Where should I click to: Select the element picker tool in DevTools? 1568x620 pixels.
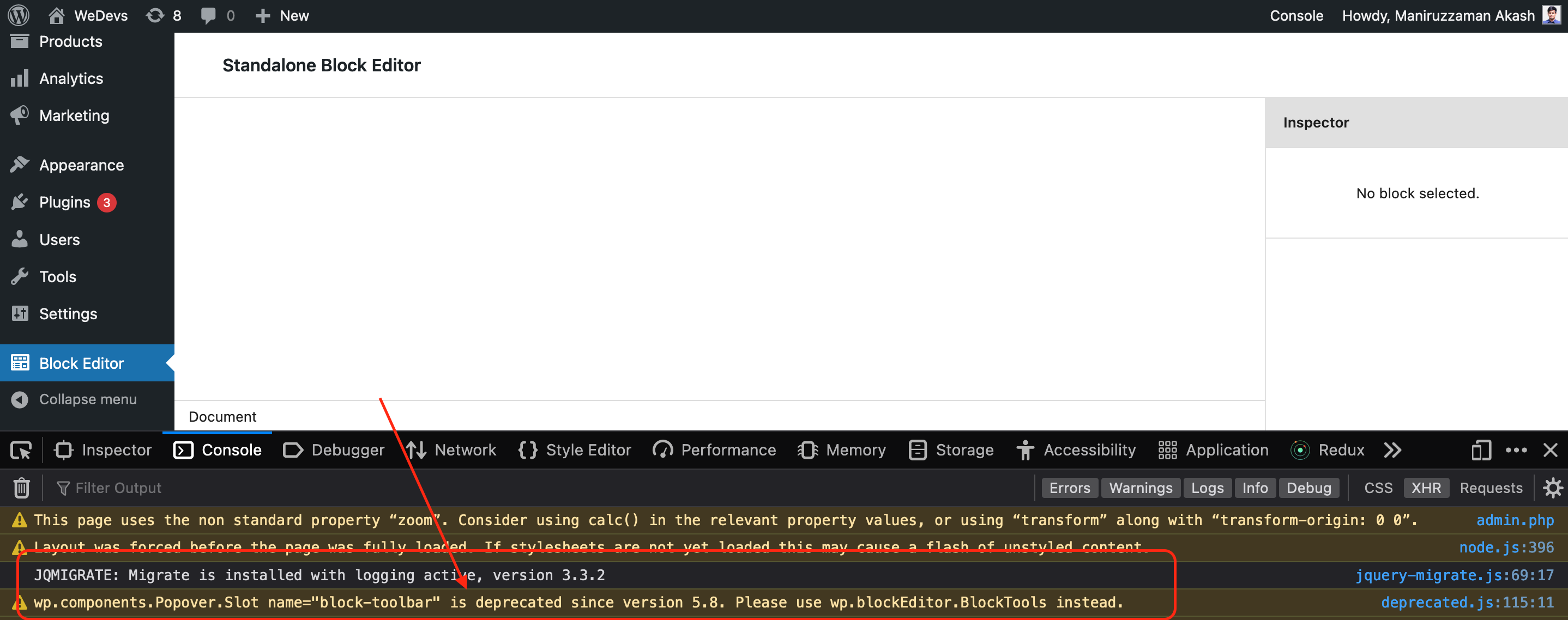[x=21, y=449]
